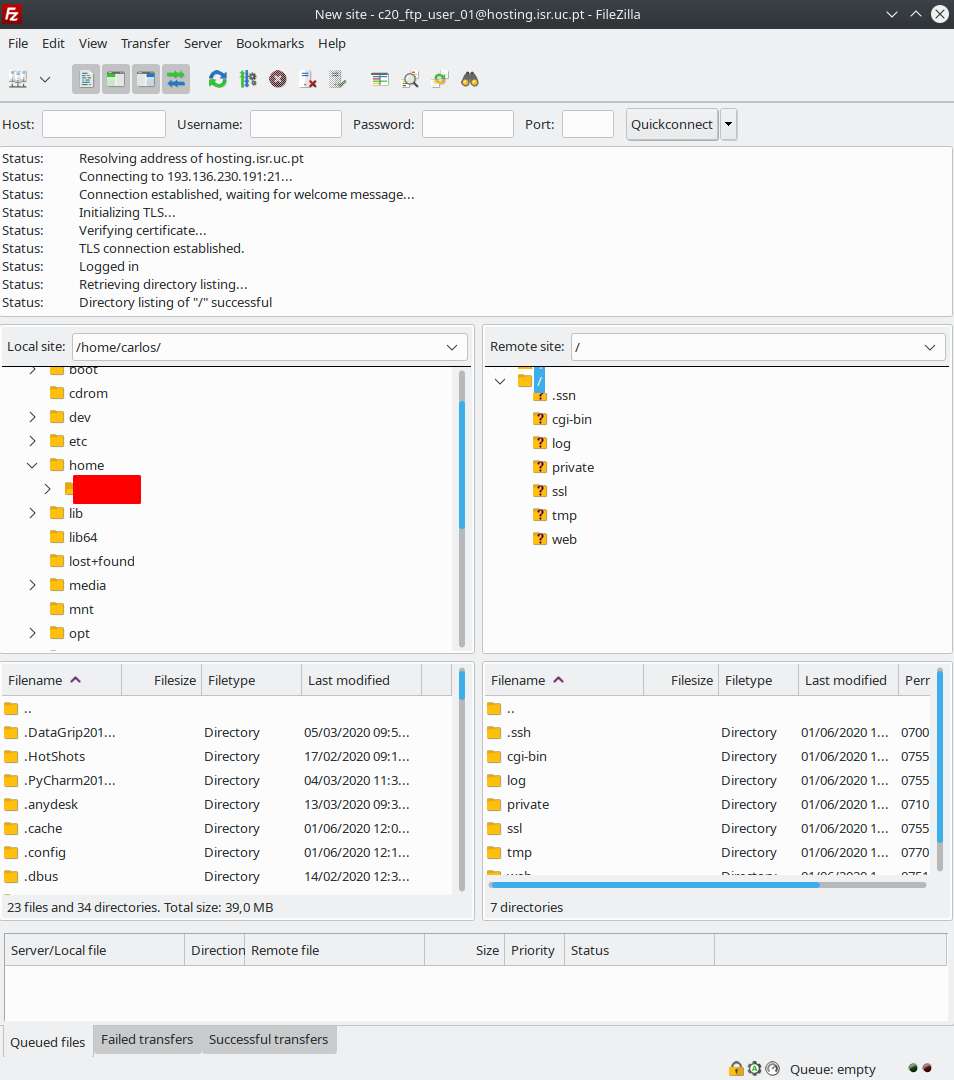Reconnect to the last used server

click(x=338, y=79)
